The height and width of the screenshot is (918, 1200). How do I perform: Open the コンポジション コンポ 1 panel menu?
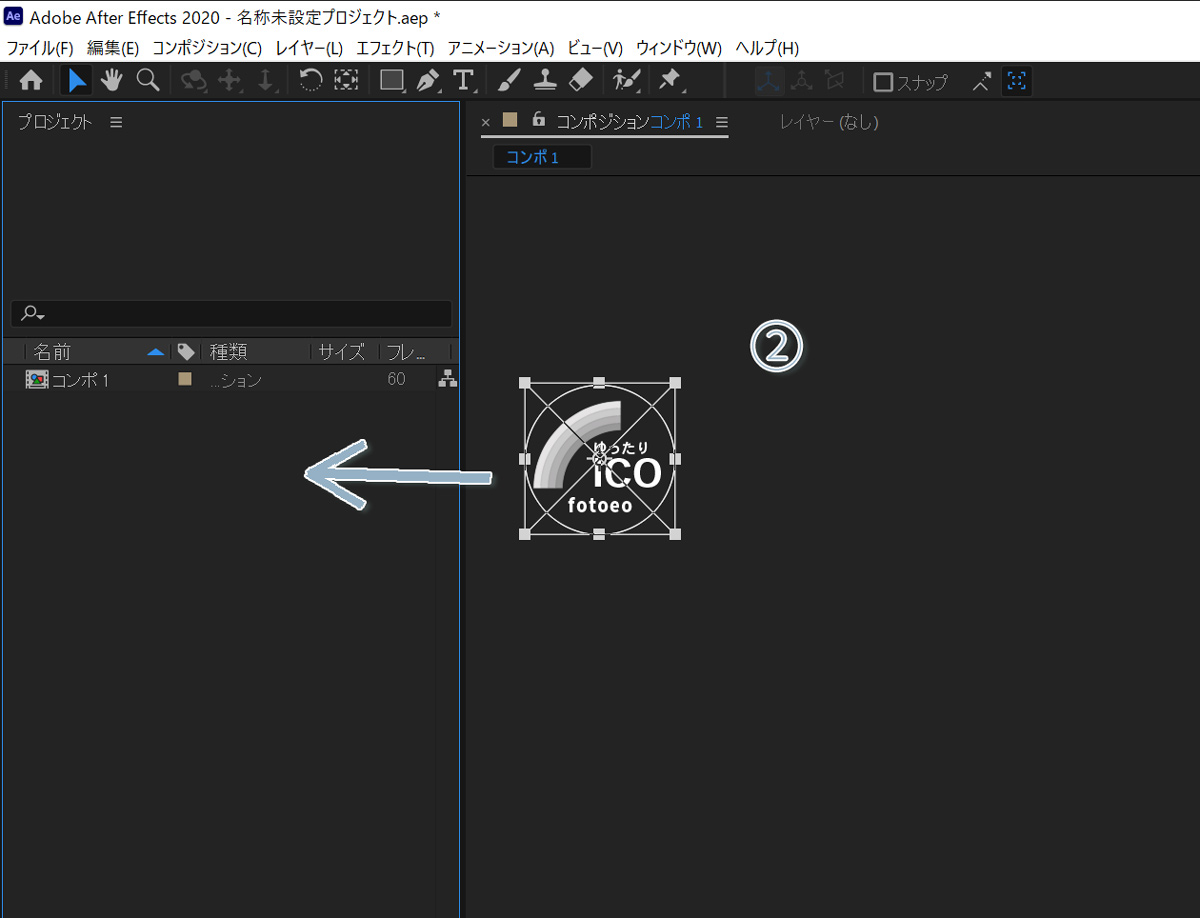click(x=722, y=122)
